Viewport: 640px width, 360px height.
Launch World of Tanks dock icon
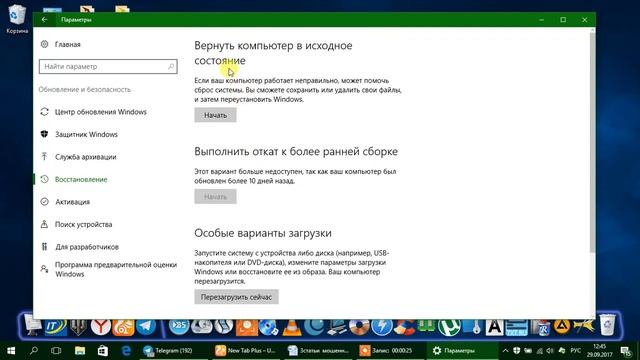coord(78,327)
